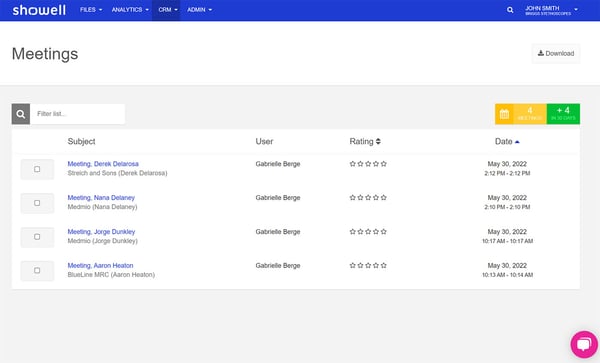Screen dimensions: 600x363
Task: Click the Rating sort arrows icon
Action: [x=378, y=142]
